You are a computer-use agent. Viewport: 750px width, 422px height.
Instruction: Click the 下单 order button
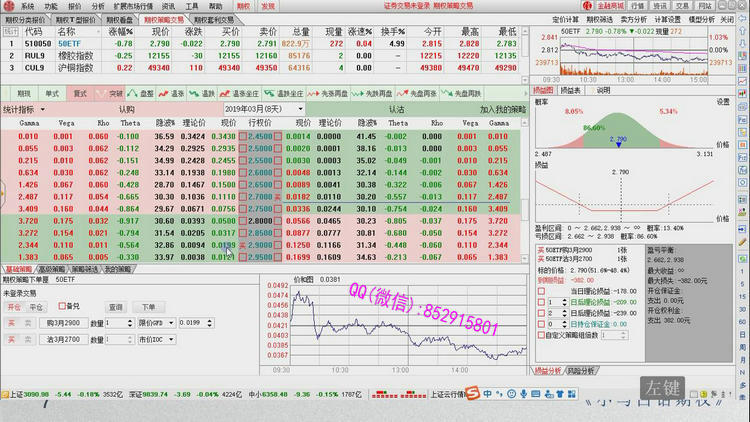pyautogui.click(x=146, y=306)
